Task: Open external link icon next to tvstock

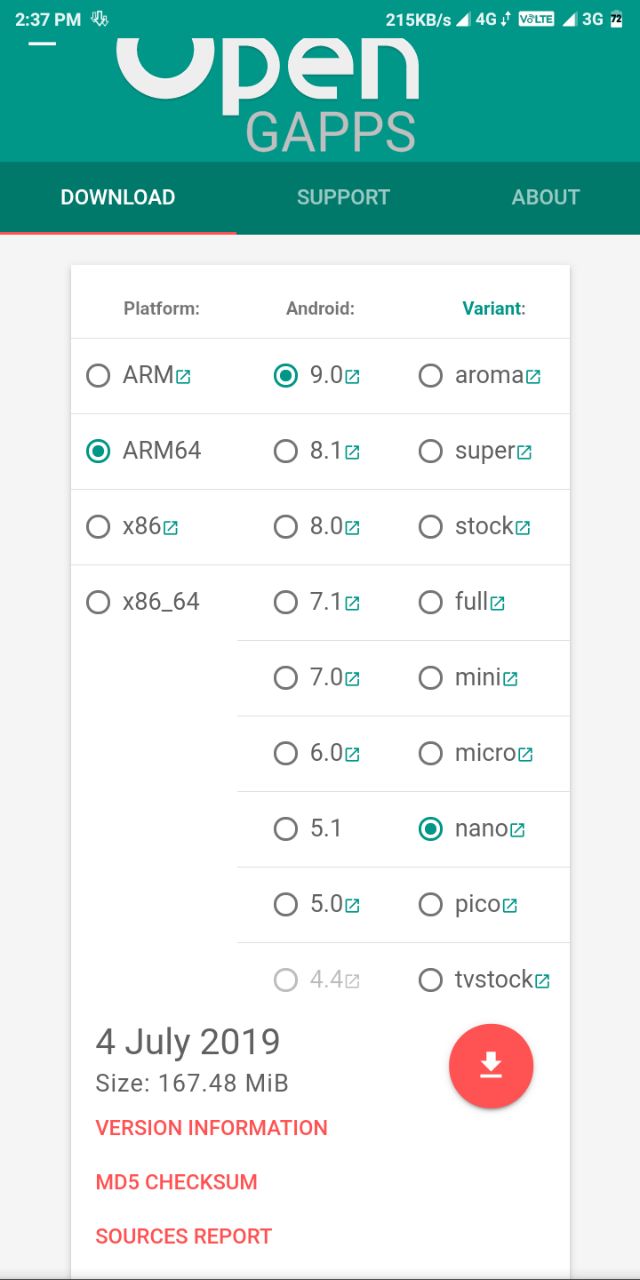Action: point(542,981)
